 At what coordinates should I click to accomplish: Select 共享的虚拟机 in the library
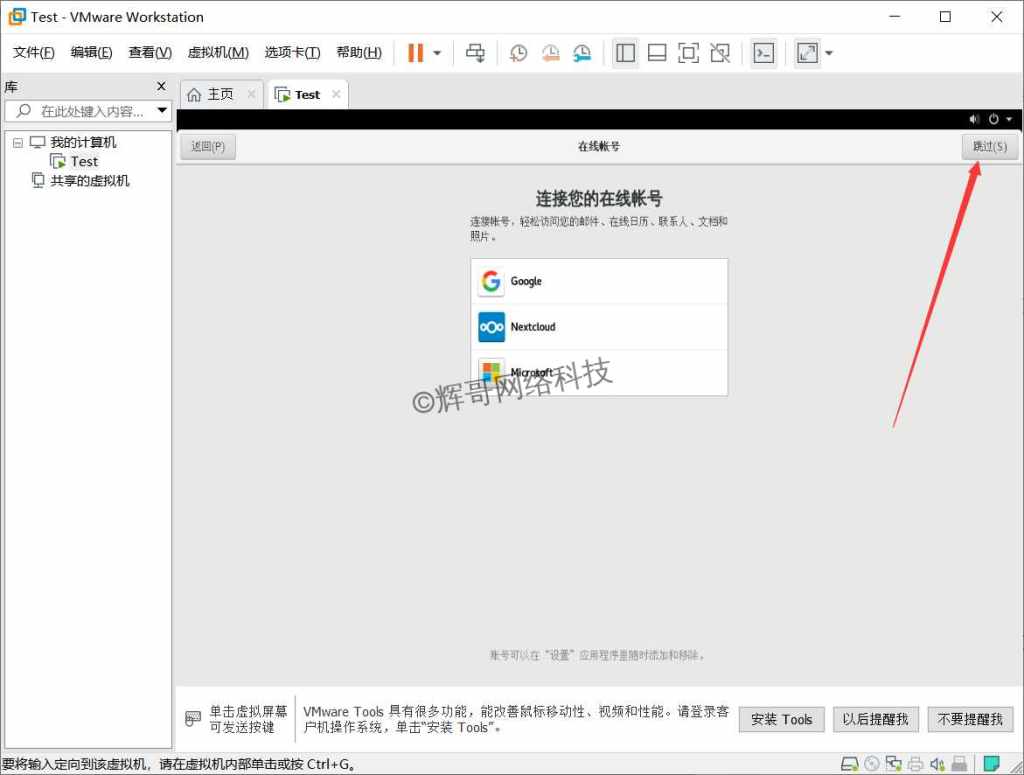point(89,181)
